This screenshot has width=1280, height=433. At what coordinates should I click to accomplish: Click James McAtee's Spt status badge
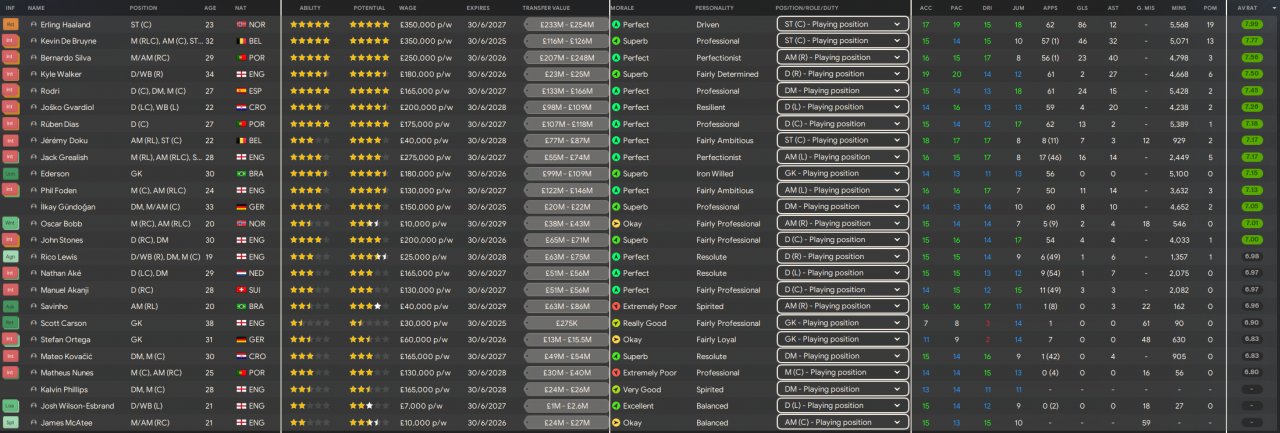(x=11, y=423)
